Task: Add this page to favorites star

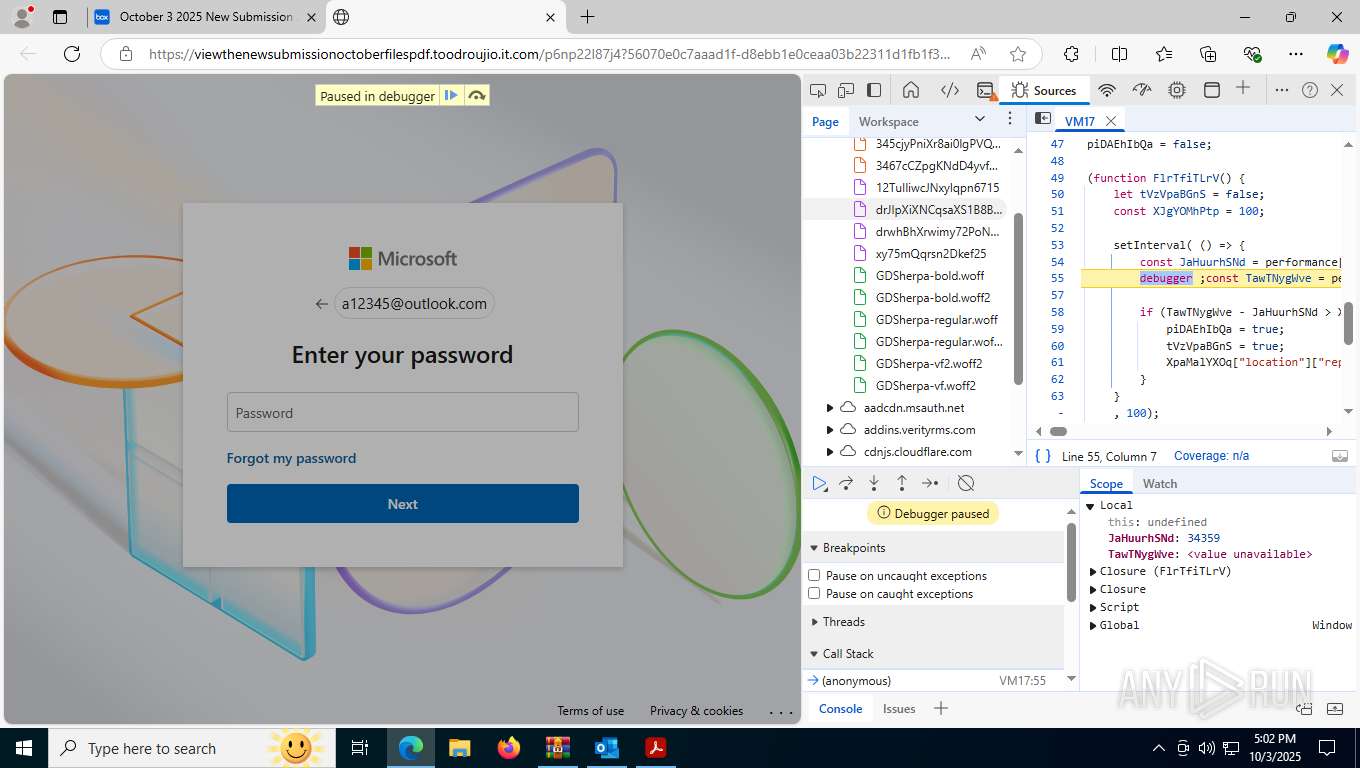Action: 1018,54
